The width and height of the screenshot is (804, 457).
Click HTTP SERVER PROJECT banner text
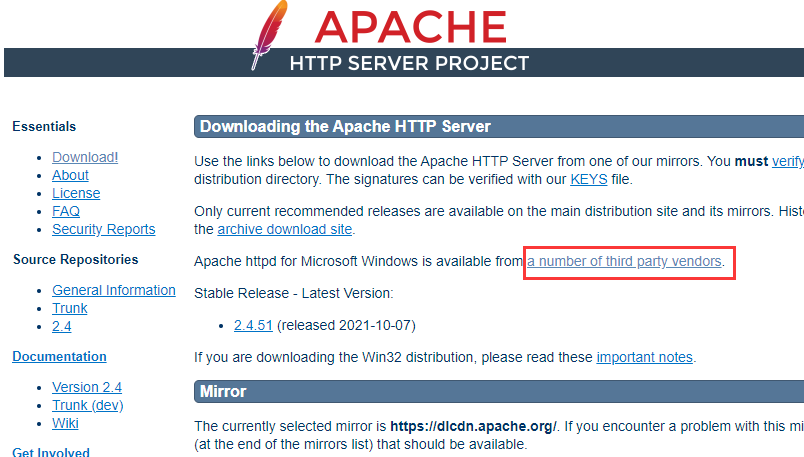click(409, 64)
